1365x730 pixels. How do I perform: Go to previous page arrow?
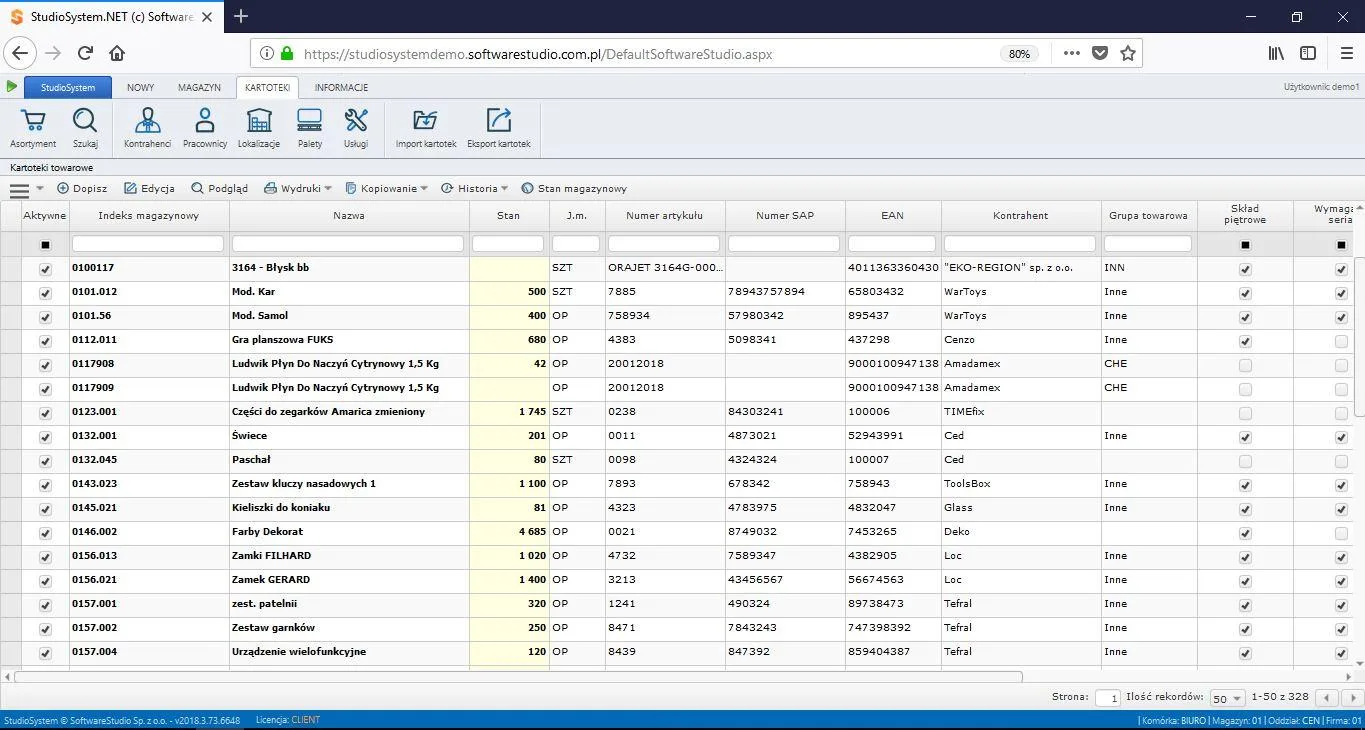click(x=1327, y=698)
